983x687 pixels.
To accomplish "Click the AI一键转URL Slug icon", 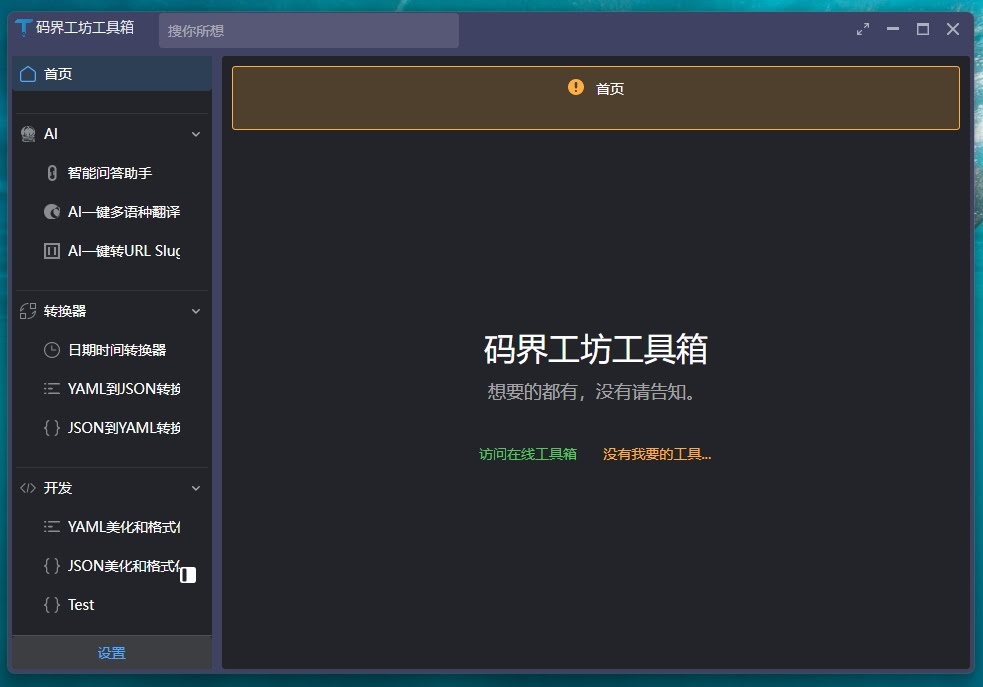I will pos(52,251).
